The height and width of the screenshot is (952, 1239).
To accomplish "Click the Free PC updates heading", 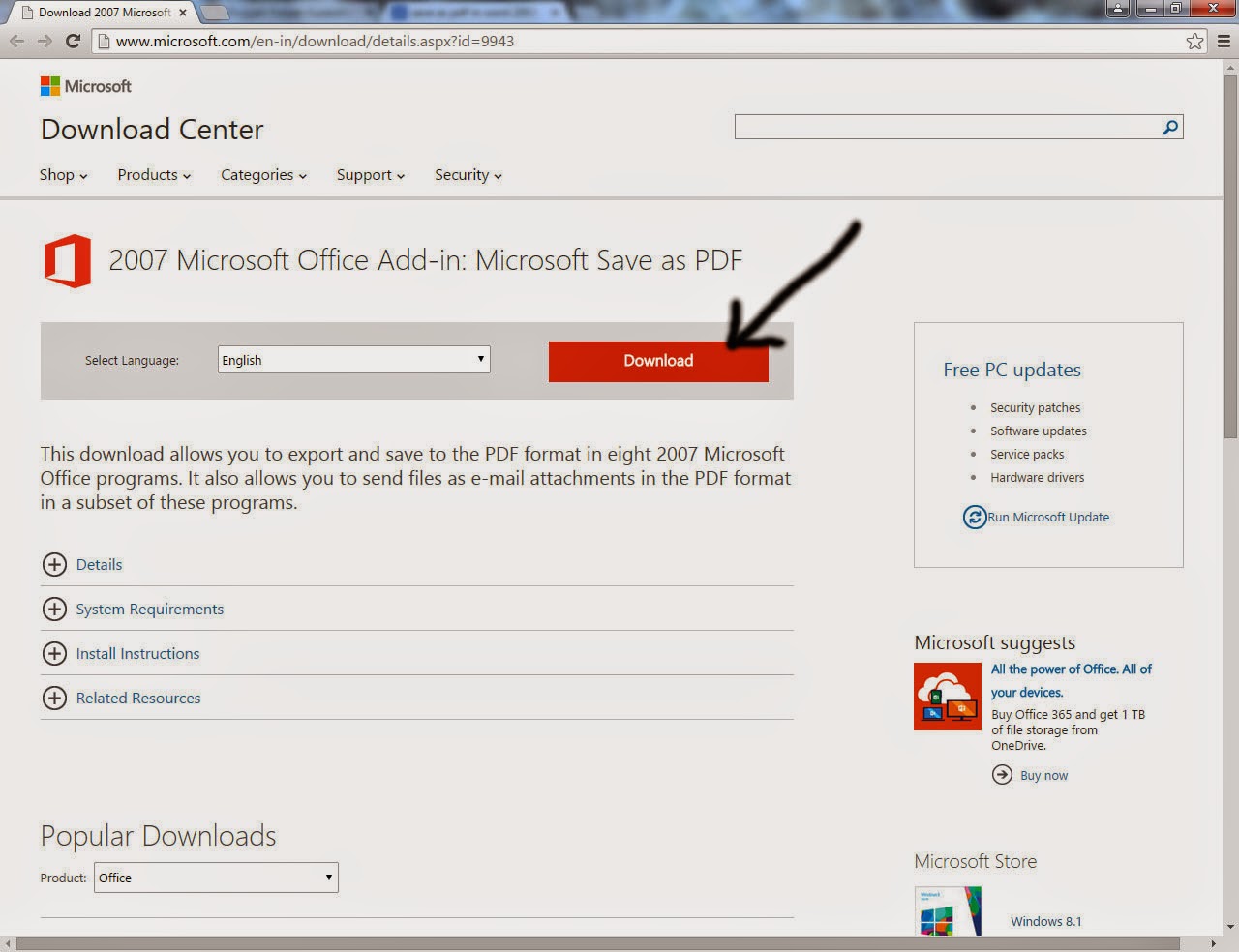I will coord(1012,370).
